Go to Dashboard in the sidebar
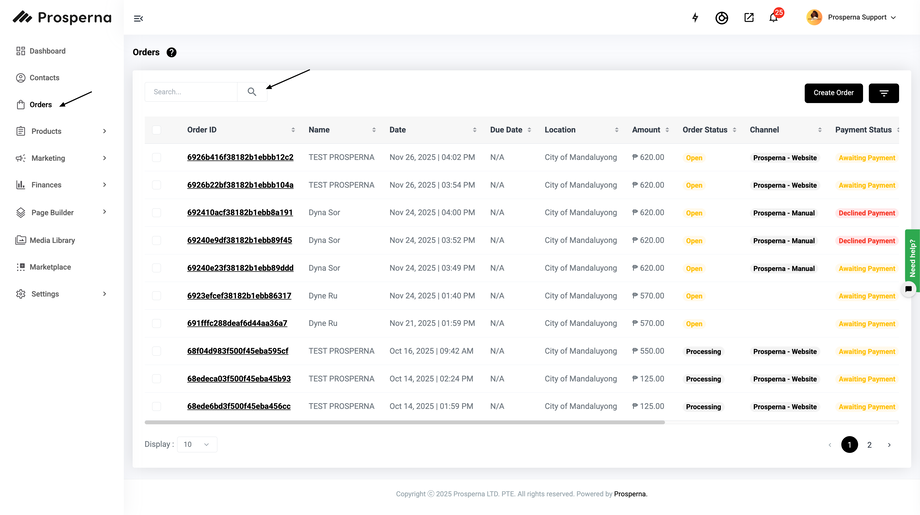This screenshot has width=920, height=515. pyautogui.click(x=47, y=51)
